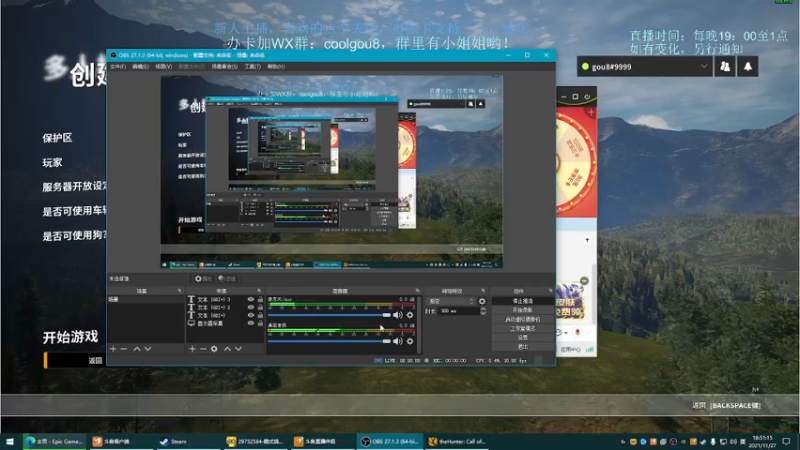Move source down in Sources panel
The height and width of the screenshot is (450, 800).
click(238, 349)
